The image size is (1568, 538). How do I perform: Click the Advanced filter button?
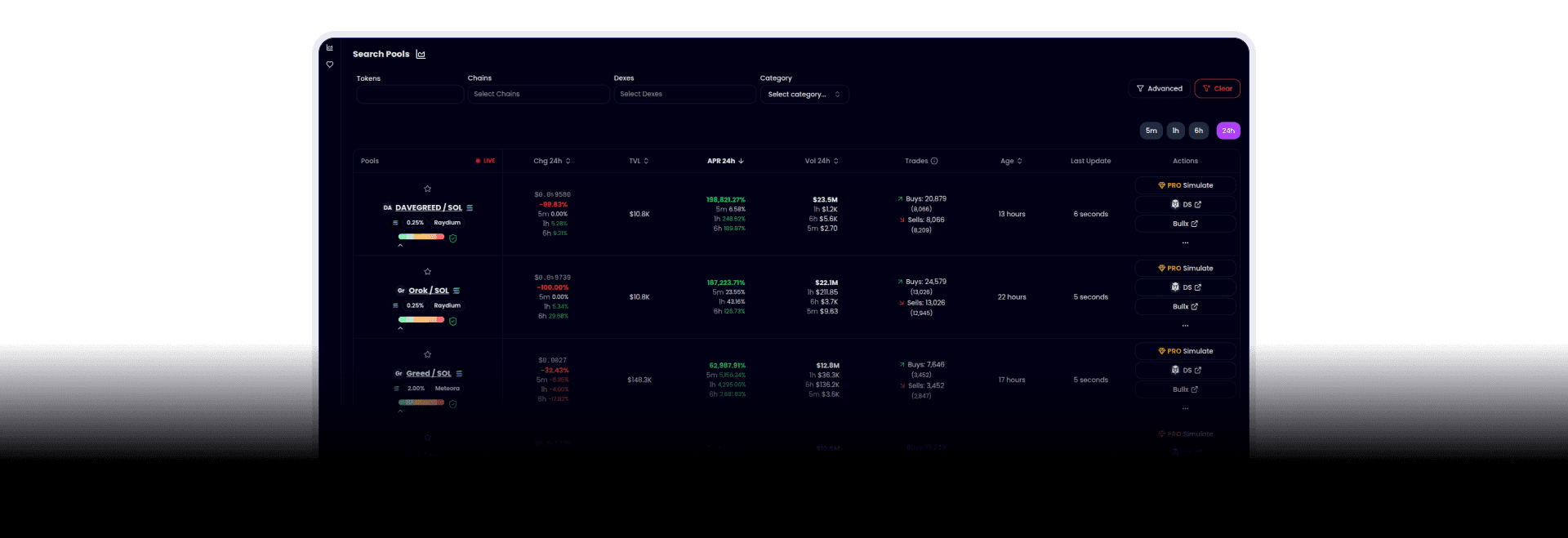click(x=1159, y=89)
